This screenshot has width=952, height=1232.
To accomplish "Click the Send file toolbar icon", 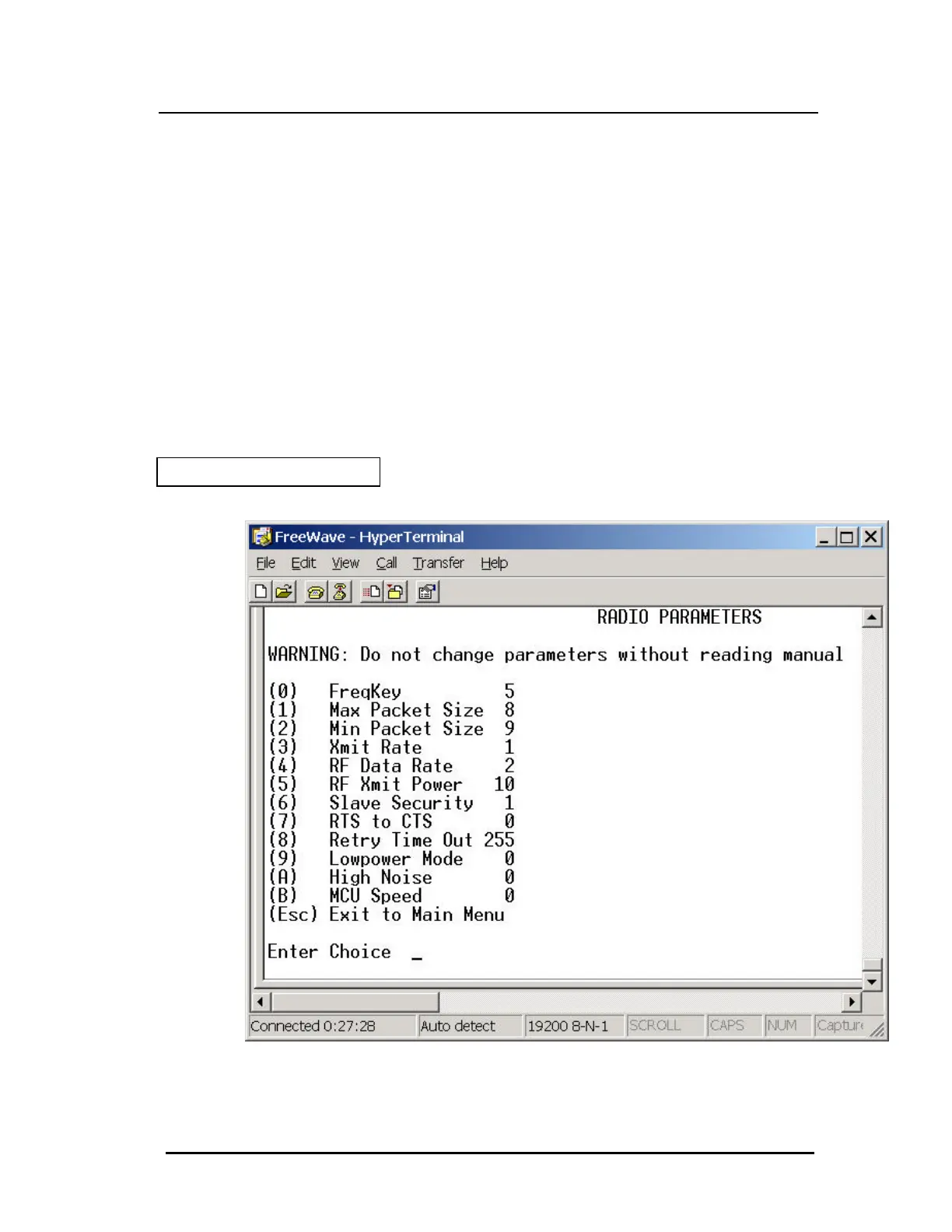I will [372, 592].
